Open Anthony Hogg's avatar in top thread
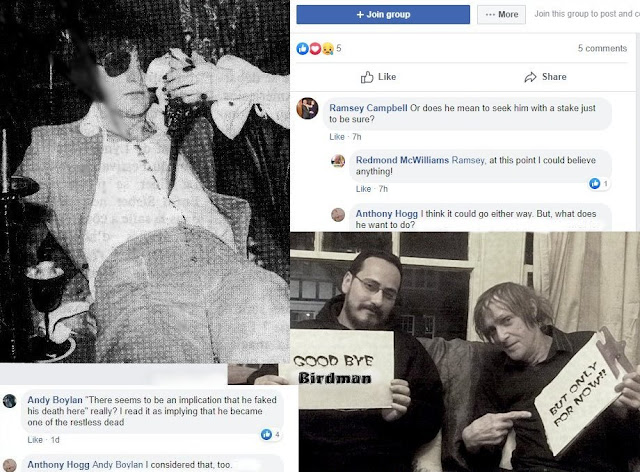Screen dimensions: 640x472 tap(338, 215)
